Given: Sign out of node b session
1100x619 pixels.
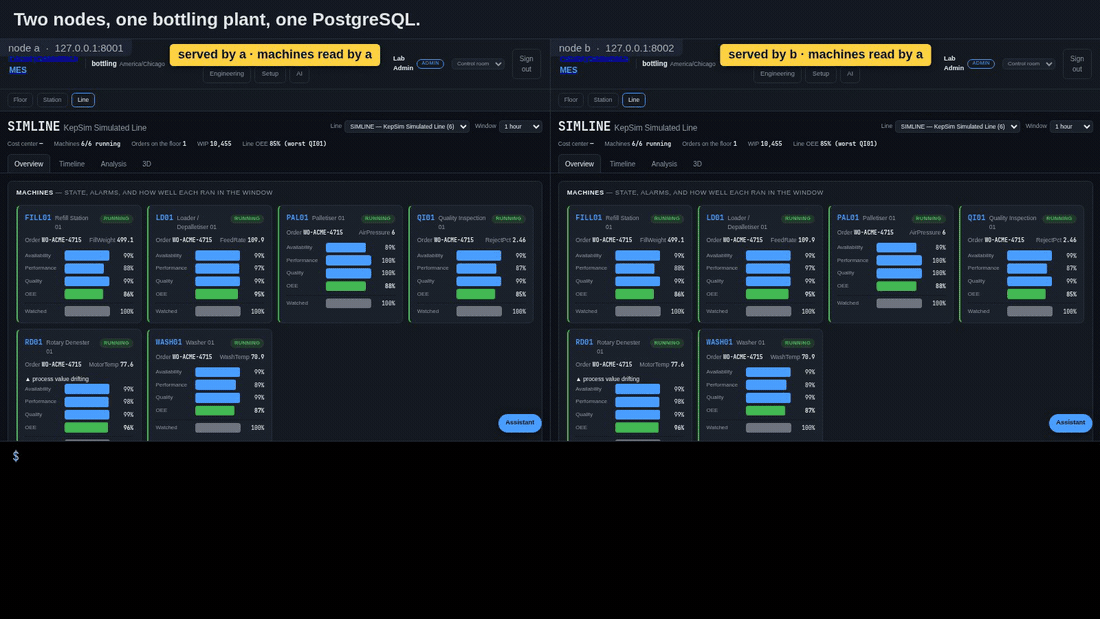Looking at the screenshot, I should point(1077,64).
